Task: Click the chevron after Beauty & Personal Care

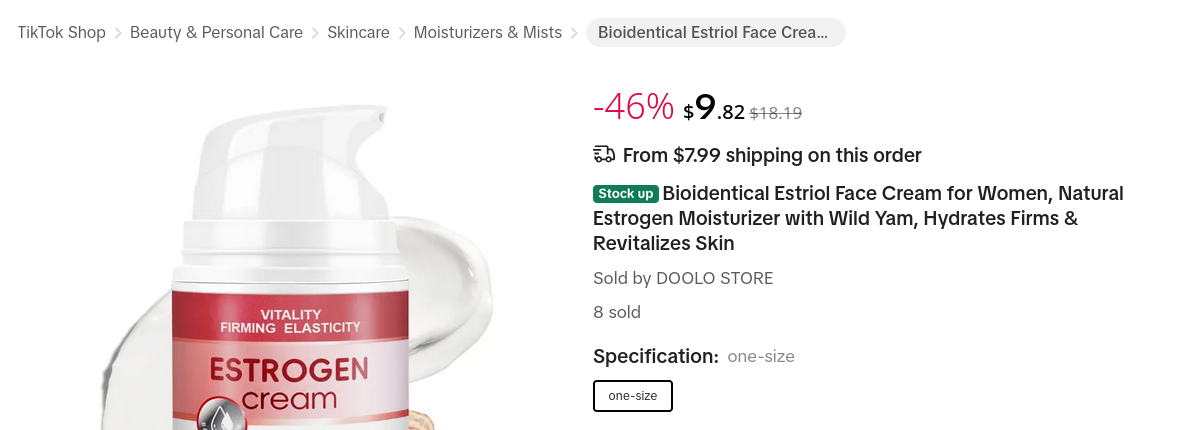Action: coord(315,33)
